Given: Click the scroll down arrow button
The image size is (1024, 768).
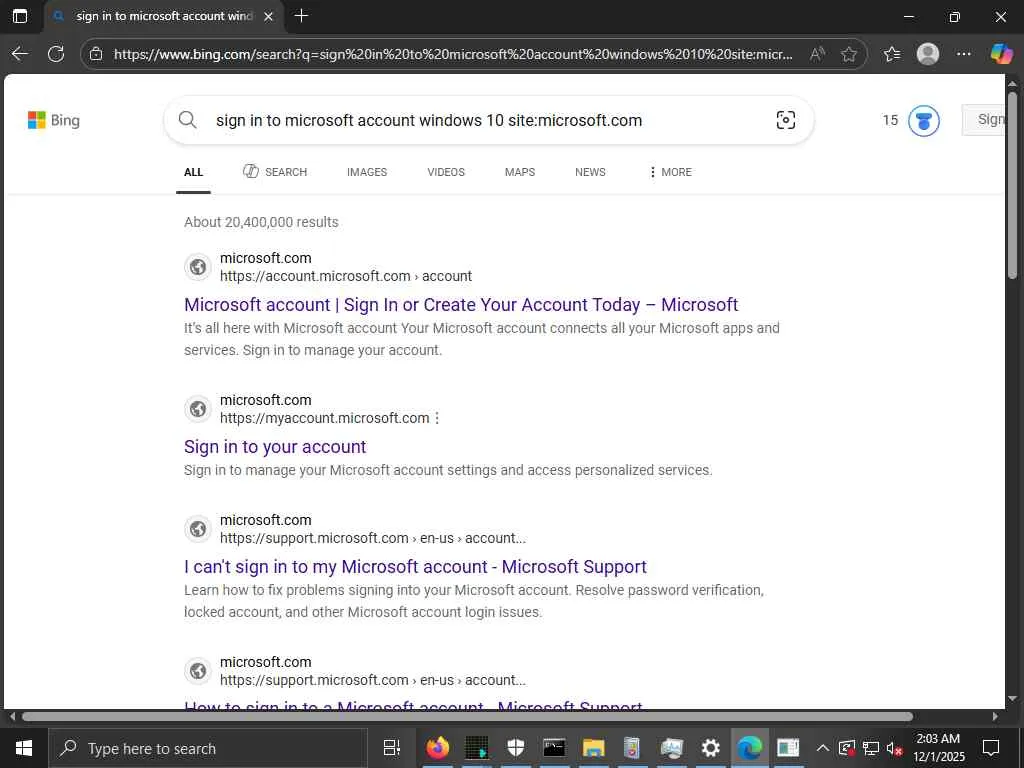Looking at the screenshot, I should [x=1013, y=699].
